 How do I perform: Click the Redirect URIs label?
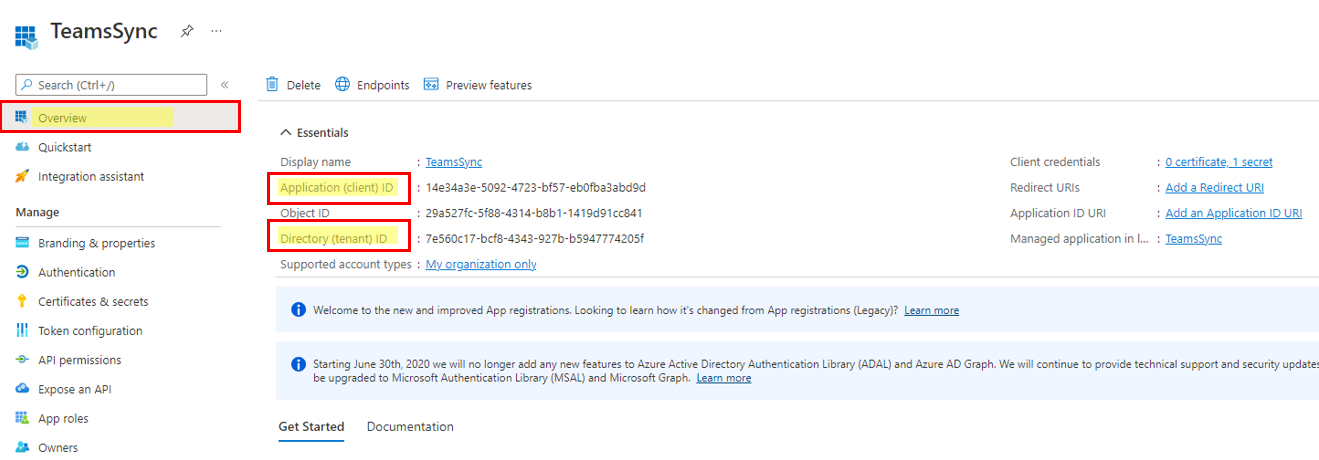click(1045, 187)
